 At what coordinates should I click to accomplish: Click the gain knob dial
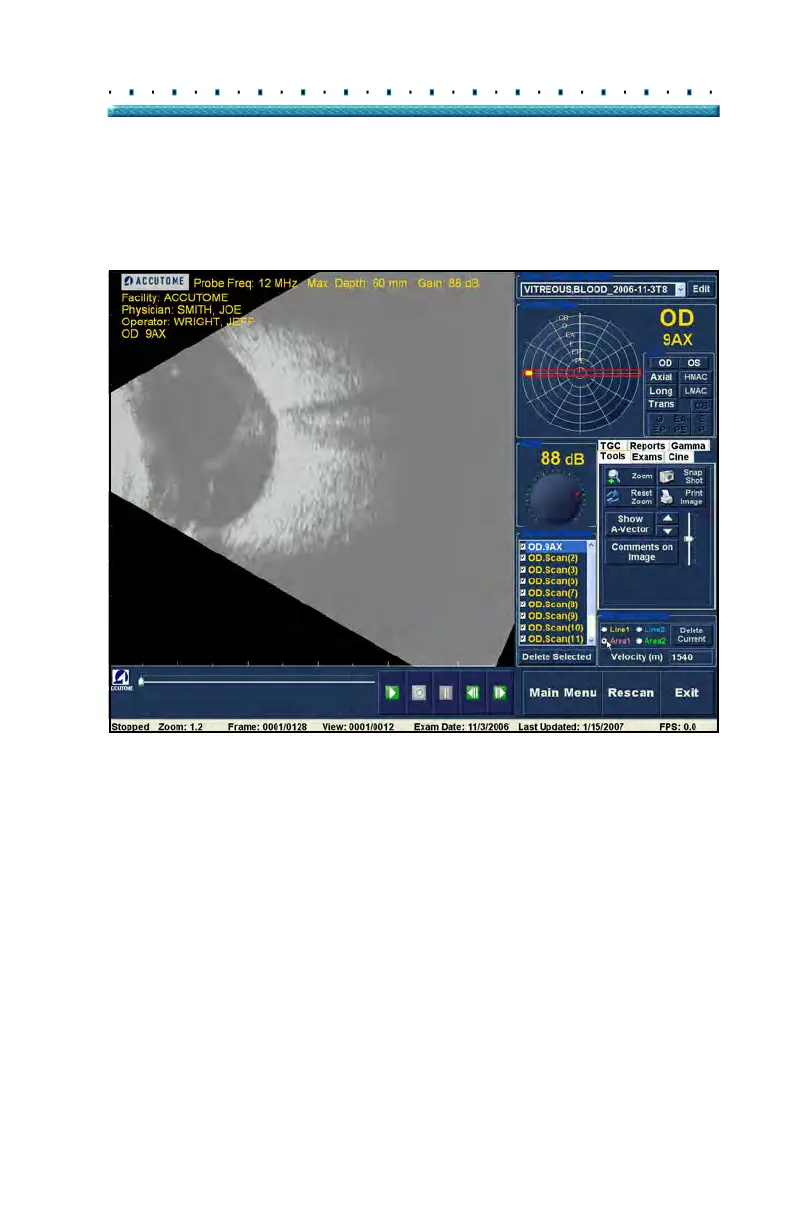tap(556, 498)
